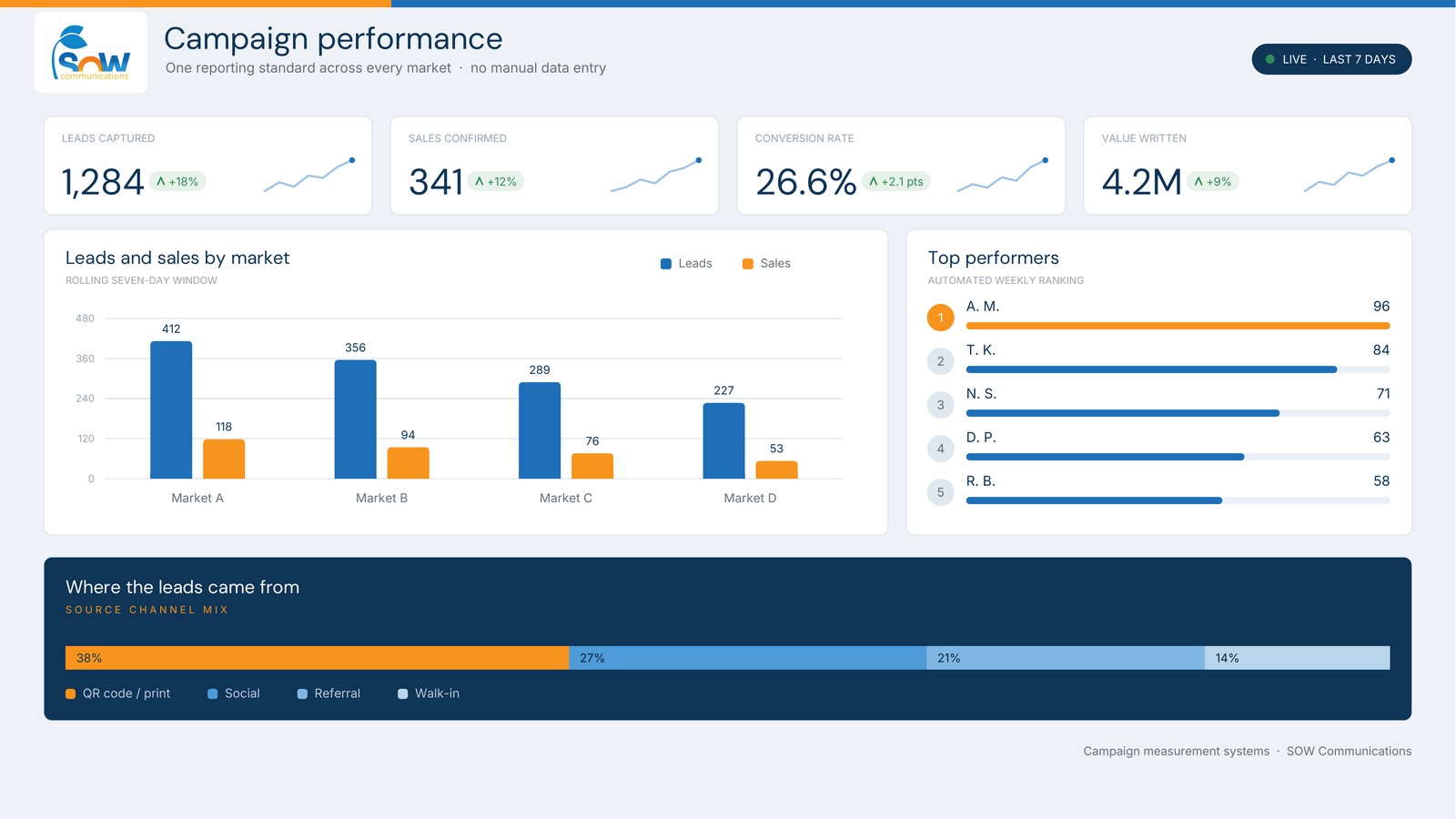Click rank 4 badge beside D. P.
The width and height of the screenshot is (1456, 819).
click(941, 449)
